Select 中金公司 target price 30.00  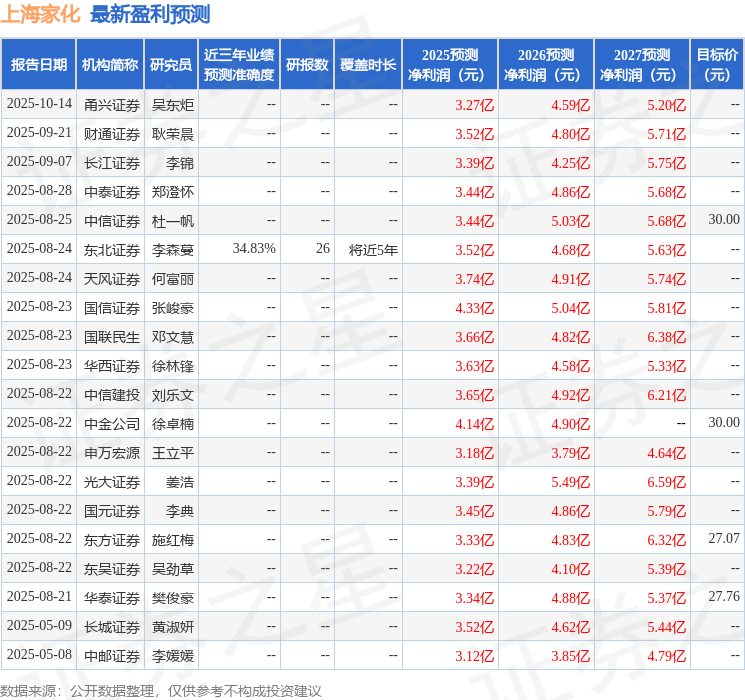coord(724,422)
